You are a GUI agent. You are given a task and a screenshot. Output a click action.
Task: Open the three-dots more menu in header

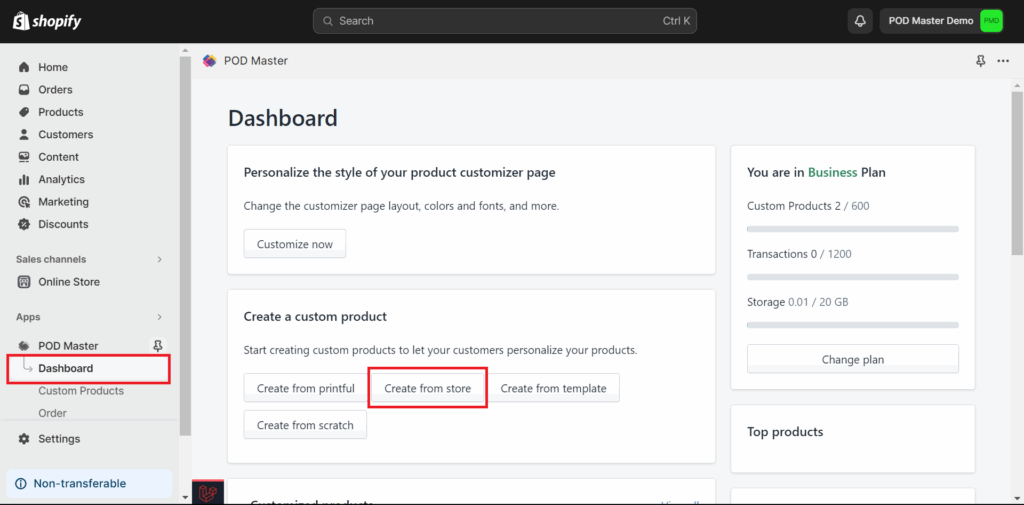tap(1003, 61)
